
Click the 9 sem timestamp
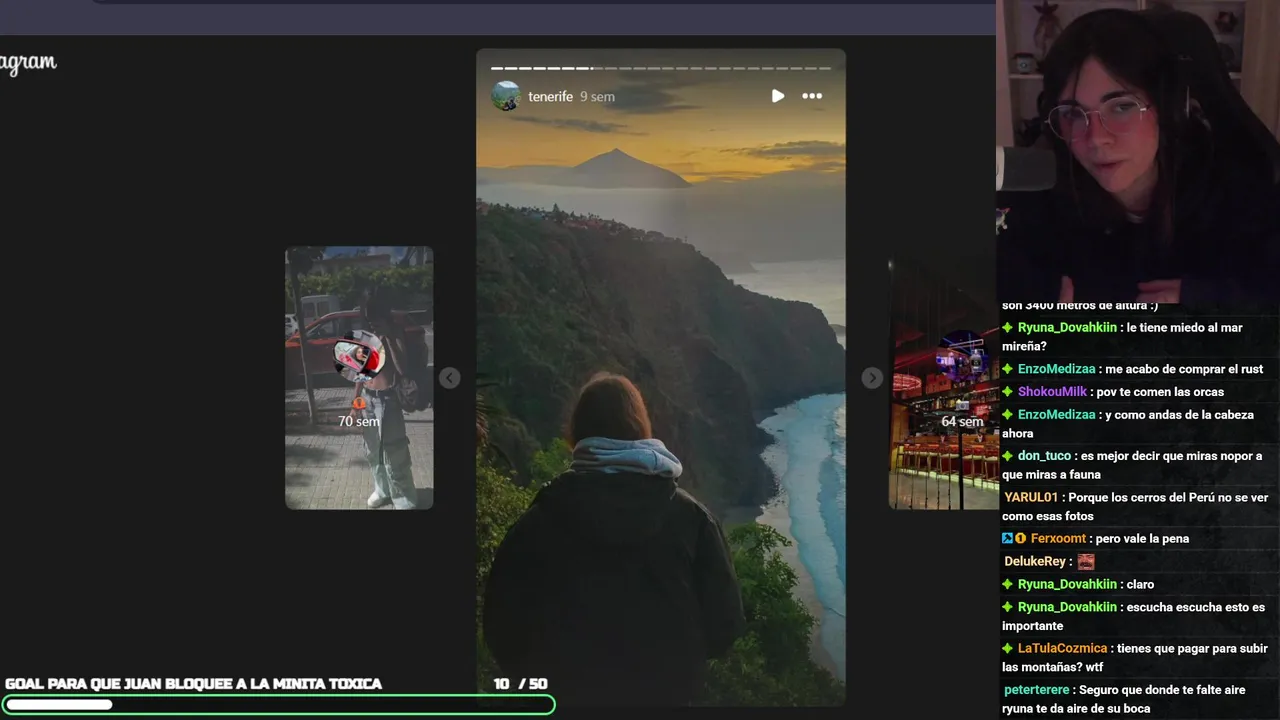[x=597, y=97]
